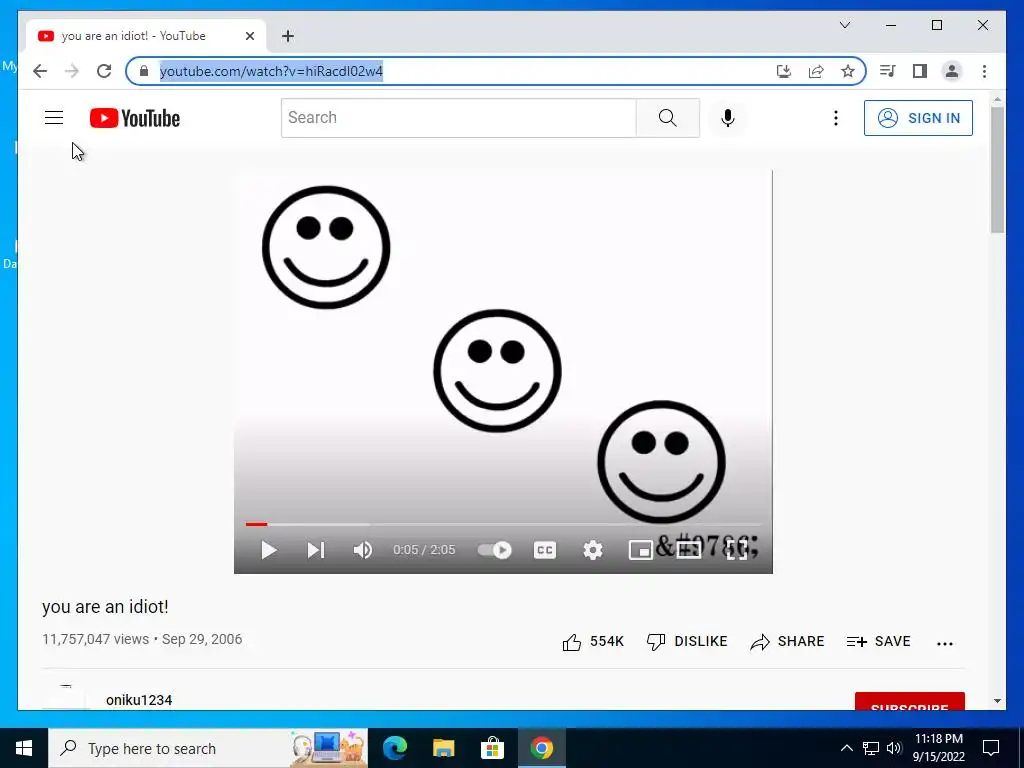Go to YouTube home via logo

coord(135,118)
